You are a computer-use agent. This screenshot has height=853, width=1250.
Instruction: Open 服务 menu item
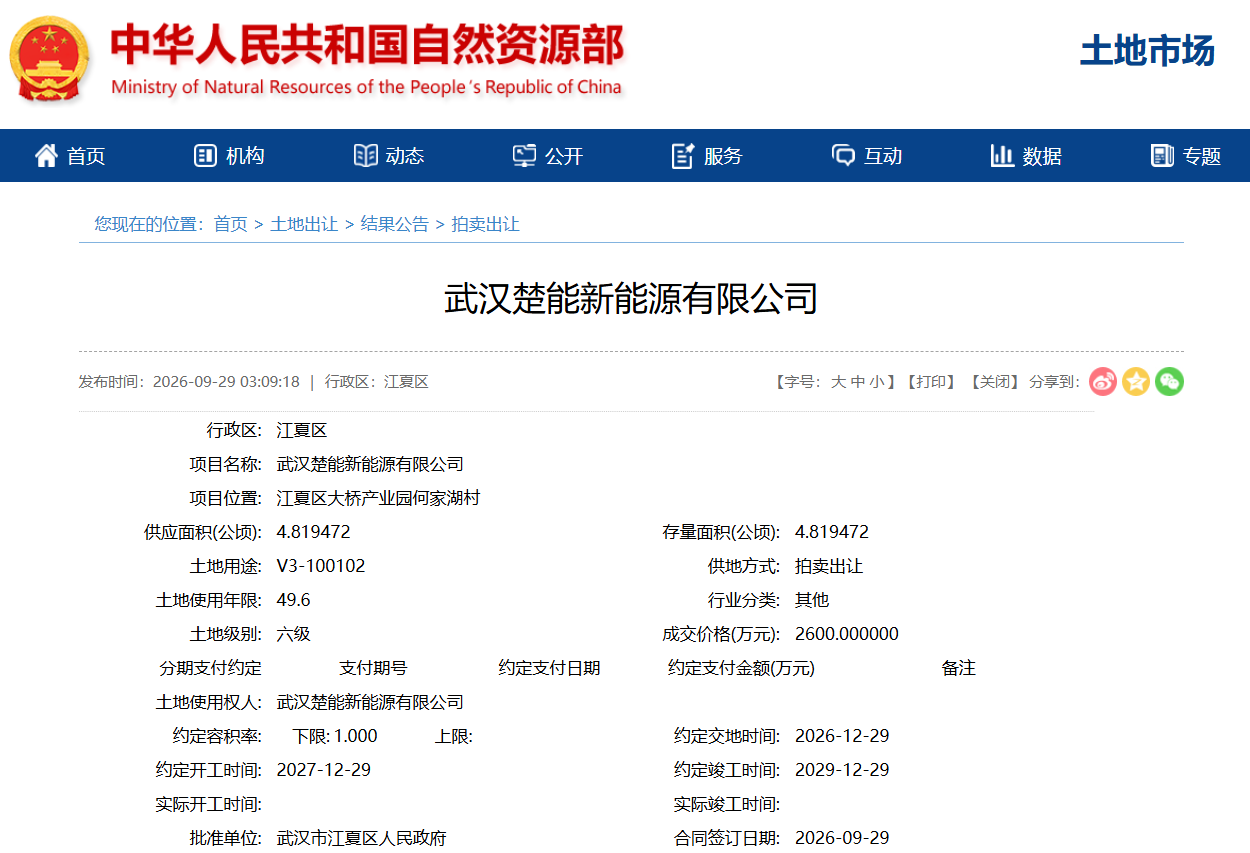point(723,156)
